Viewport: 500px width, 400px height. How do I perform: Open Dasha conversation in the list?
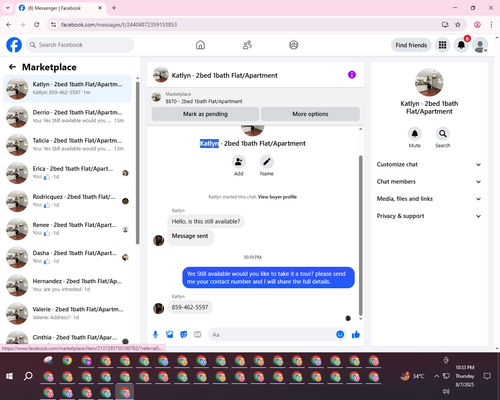coord(67,257)
